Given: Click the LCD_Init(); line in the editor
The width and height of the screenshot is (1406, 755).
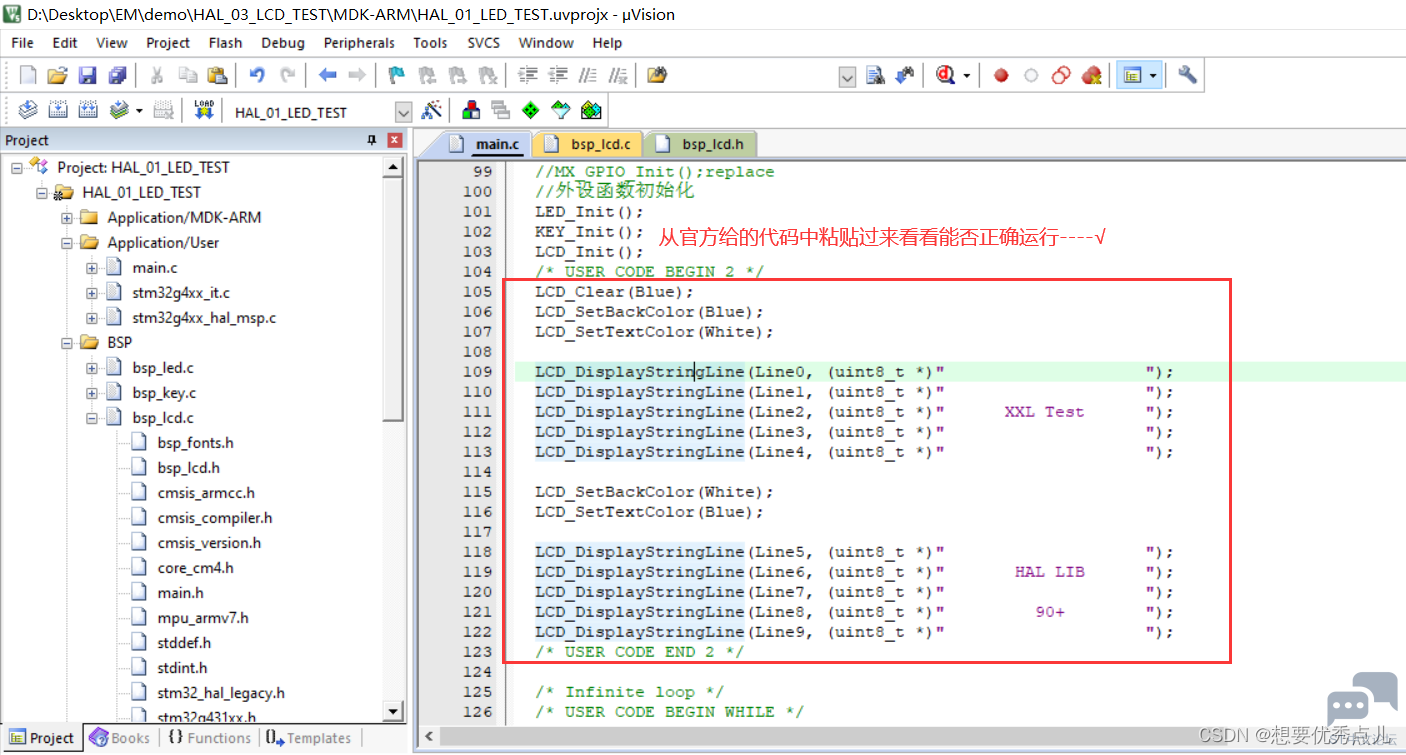Looking at the screenshot, I should click(590, 252).
